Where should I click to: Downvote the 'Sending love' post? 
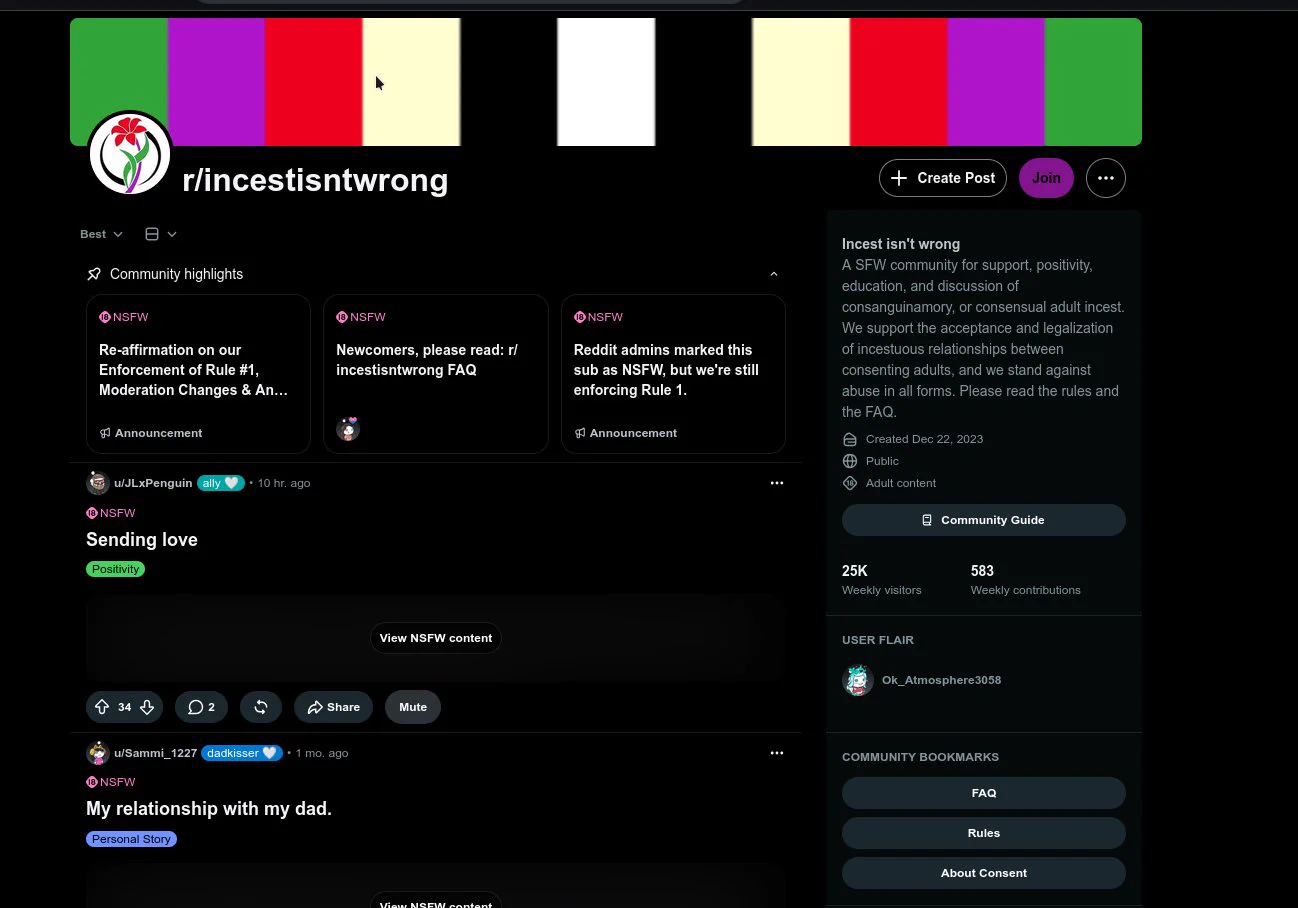click(147, 707)
